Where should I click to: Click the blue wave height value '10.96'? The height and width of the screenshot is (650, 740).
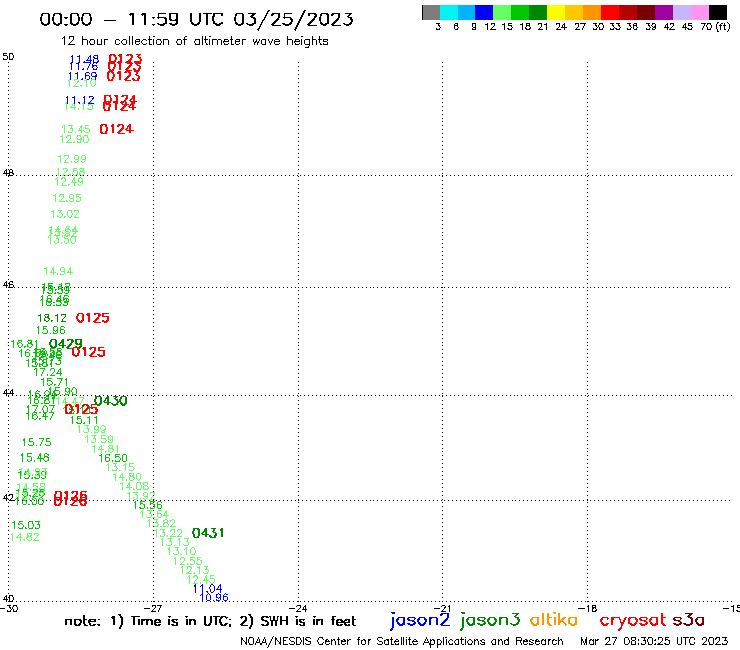click(214, 598)
